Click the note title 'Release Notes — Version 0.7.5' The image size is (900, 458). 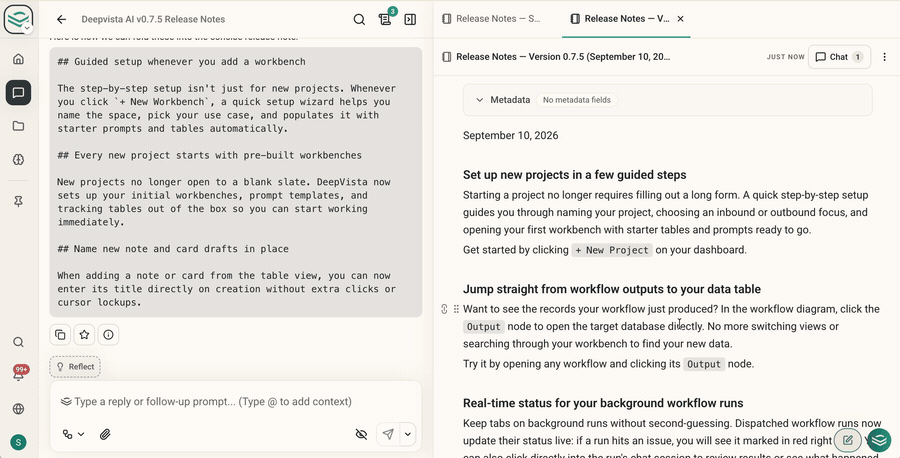coord(563,57)
